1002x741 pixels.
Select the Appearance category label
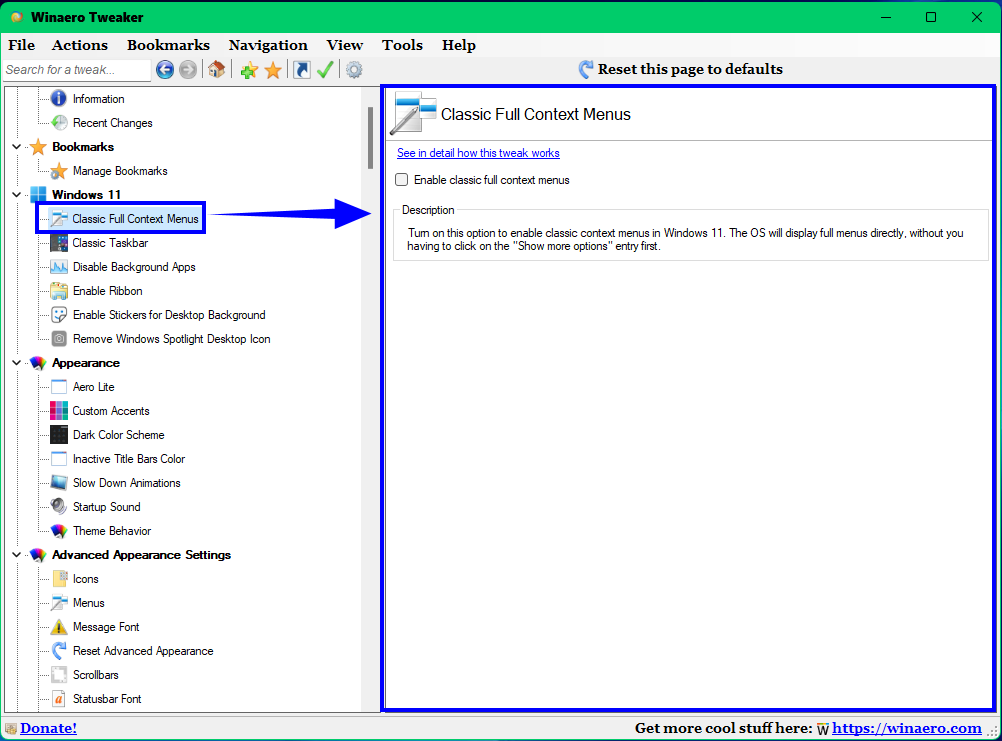tap(86, 363)
